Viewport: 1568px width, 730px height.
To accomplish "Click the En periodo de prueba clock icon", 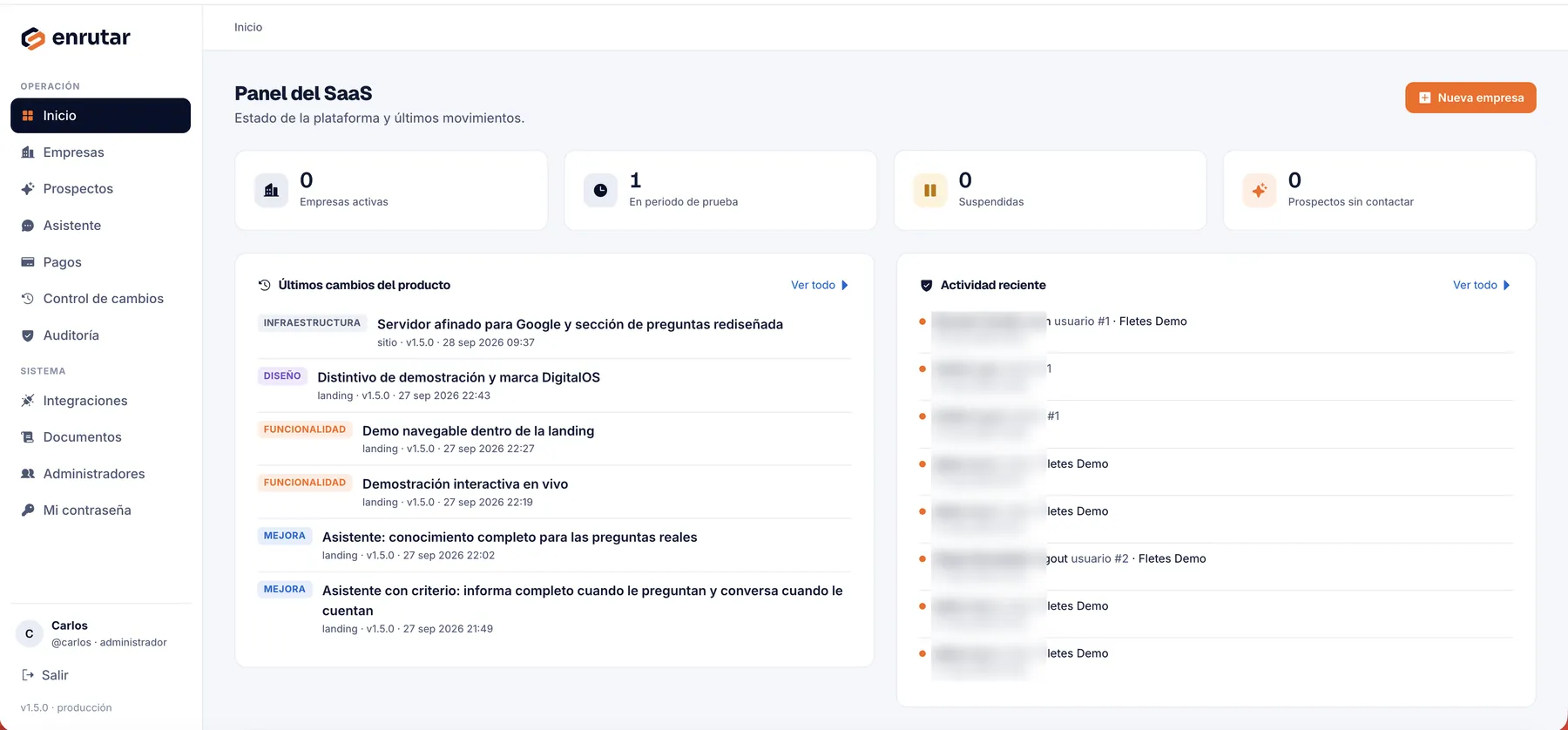I will (x=600, y=190).
